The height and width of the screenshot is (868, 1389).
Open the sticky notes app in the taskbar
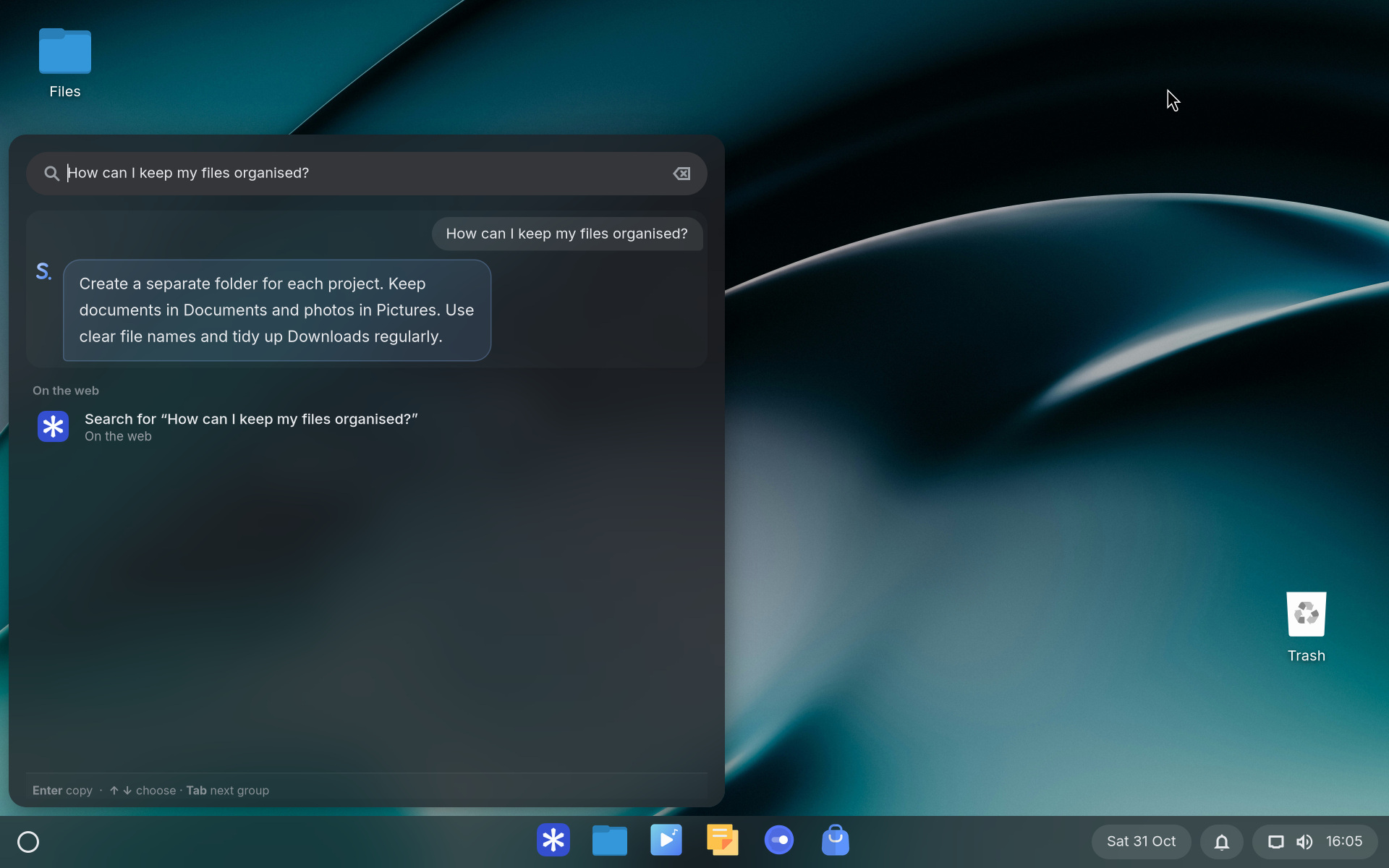[723, 841]
